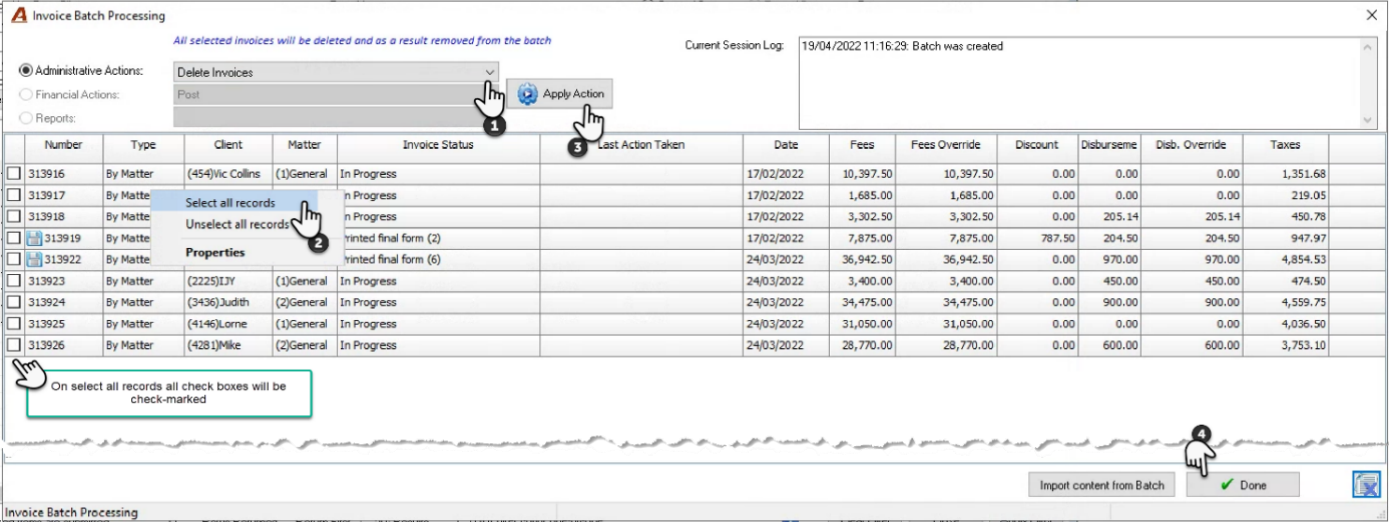Click the saved document icon on invoice 313922
1389x522 pixels.
(34, 260)
